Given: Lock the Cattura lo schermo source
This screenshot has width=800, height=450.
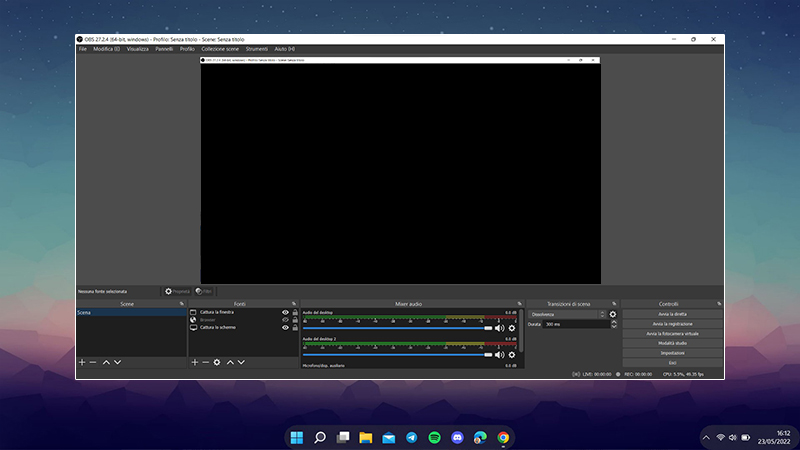Looking at the screenshot, I should [294, 327].
